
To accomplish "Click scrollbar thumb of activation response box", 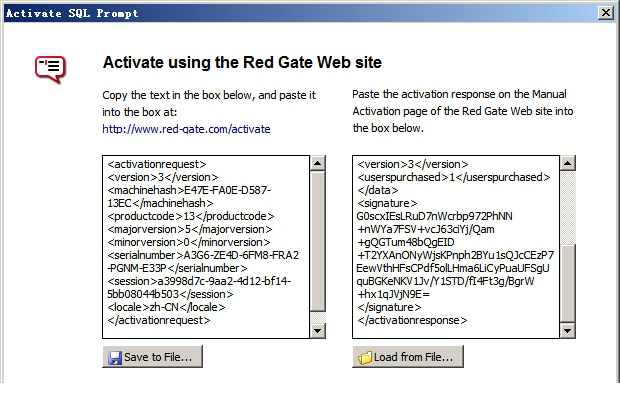I will point(568,284).
